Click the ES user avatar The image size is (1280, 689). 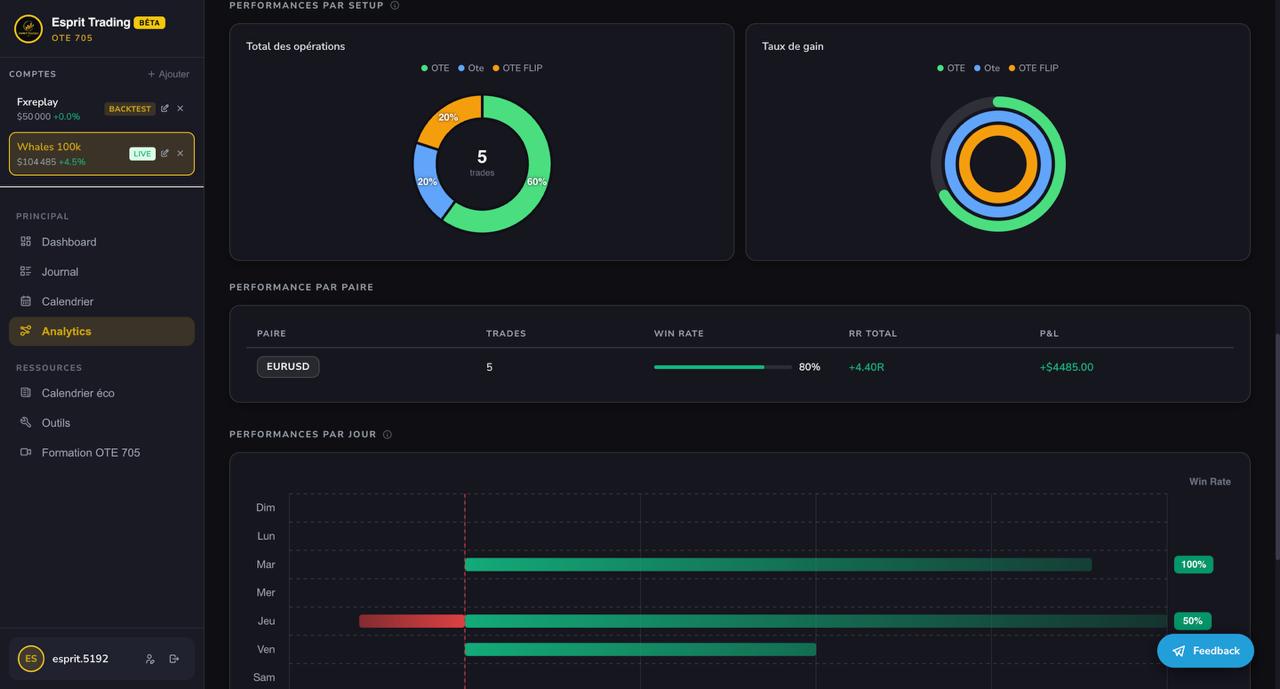(x=31, y=659)
